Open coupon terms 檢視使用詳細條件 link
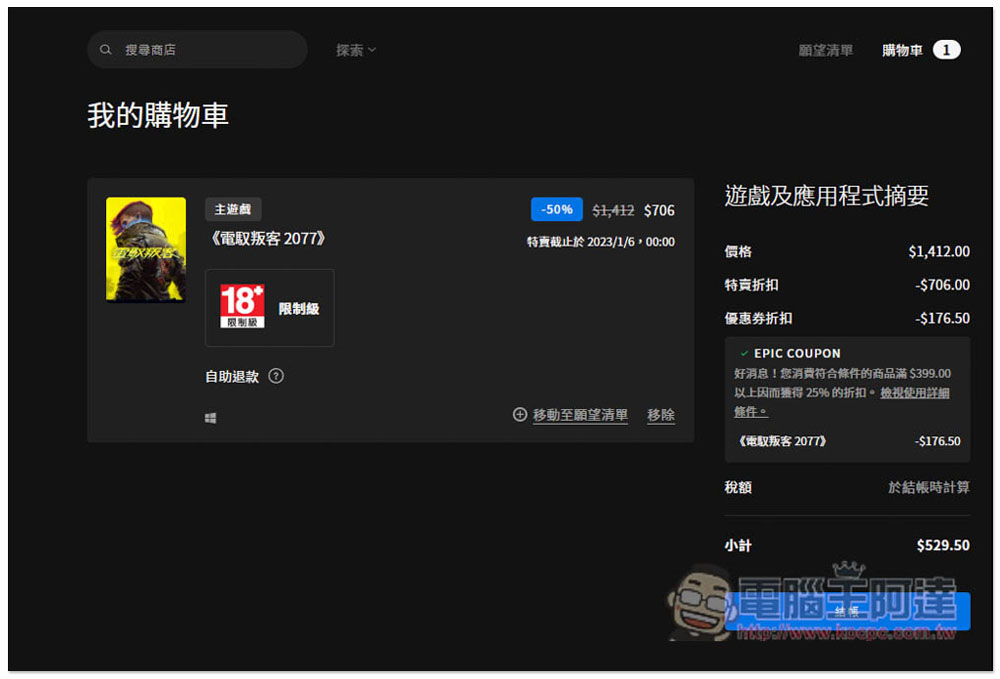This screenshot has height=679, width=1000. 915,393
